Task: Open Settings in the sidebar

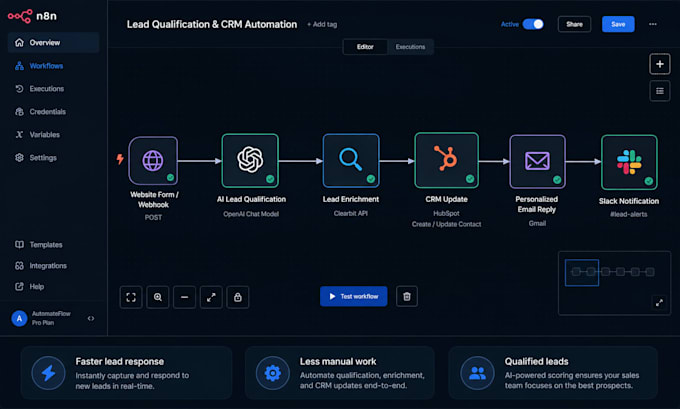Action: coord(36,158)
